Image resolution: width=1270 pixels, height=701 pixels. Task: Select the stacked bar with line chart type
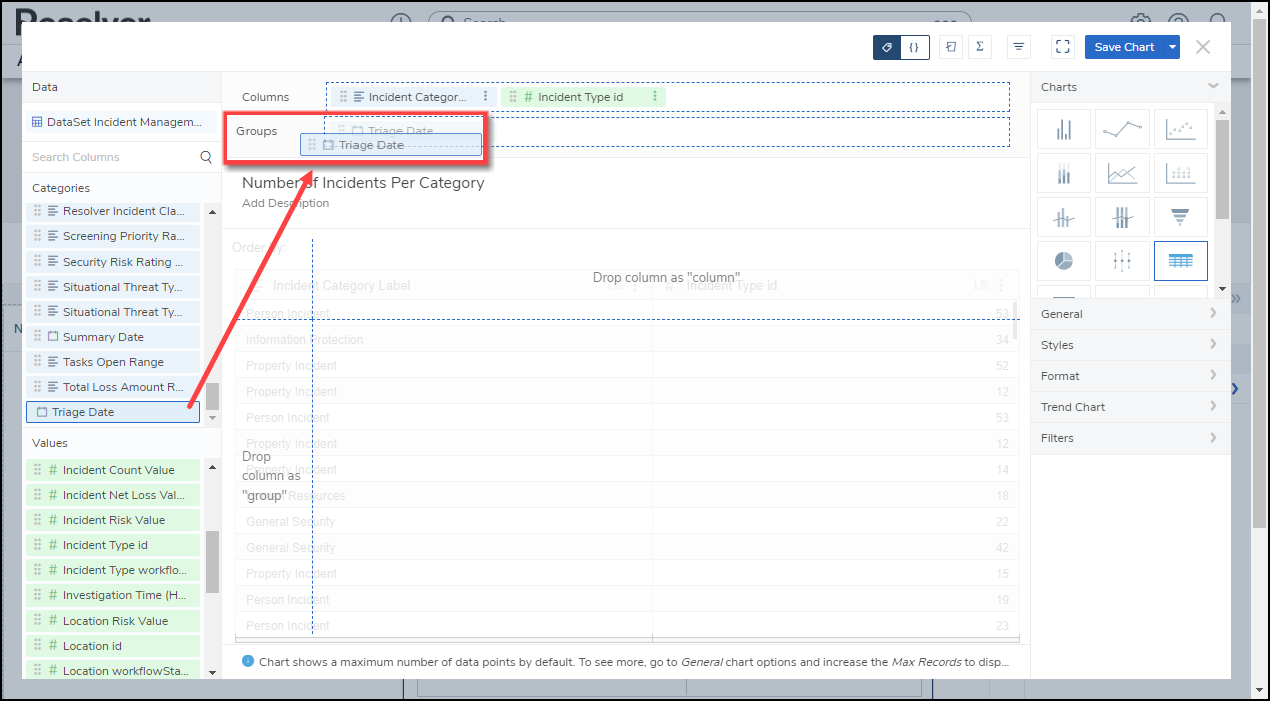[1122, 217]
